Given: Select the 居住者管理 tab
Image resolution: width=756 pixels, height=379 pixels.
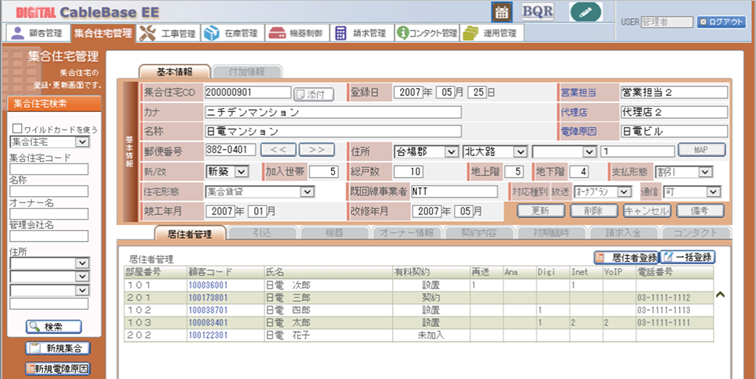Looking at the screenshot, I should coord(189,233).
